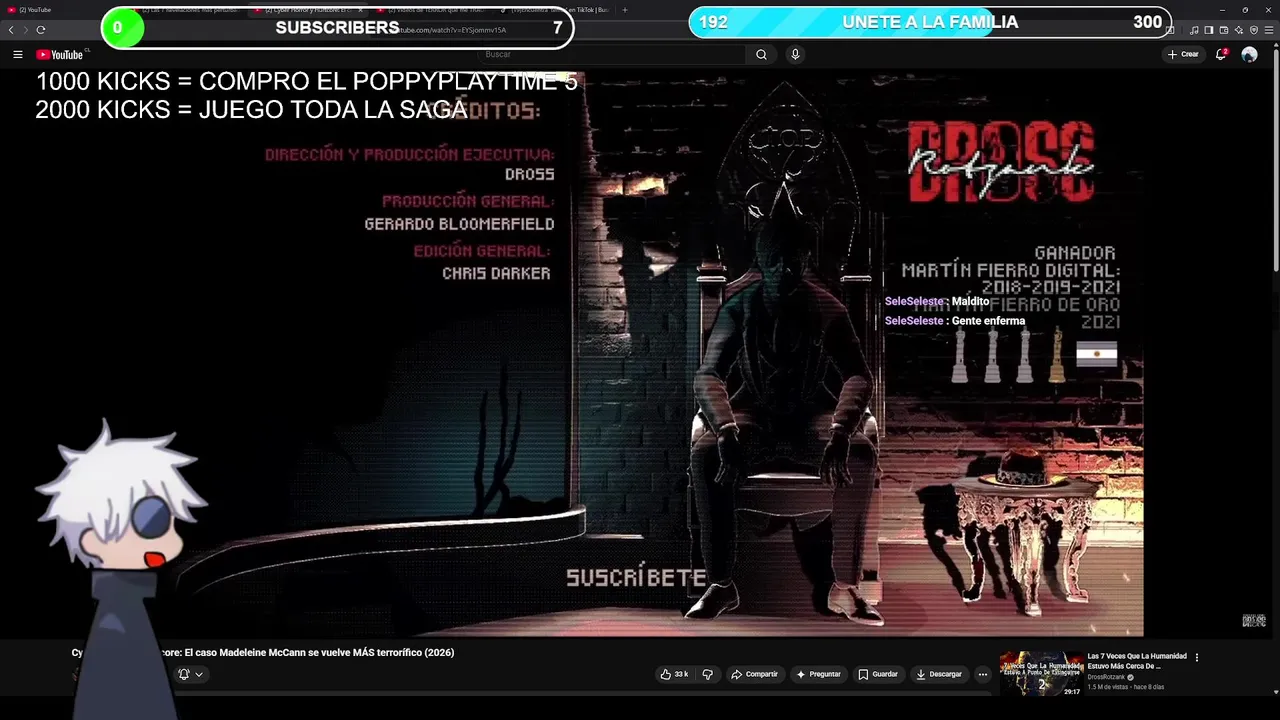Open the browser AI sparkle icon

point(1239,30)
